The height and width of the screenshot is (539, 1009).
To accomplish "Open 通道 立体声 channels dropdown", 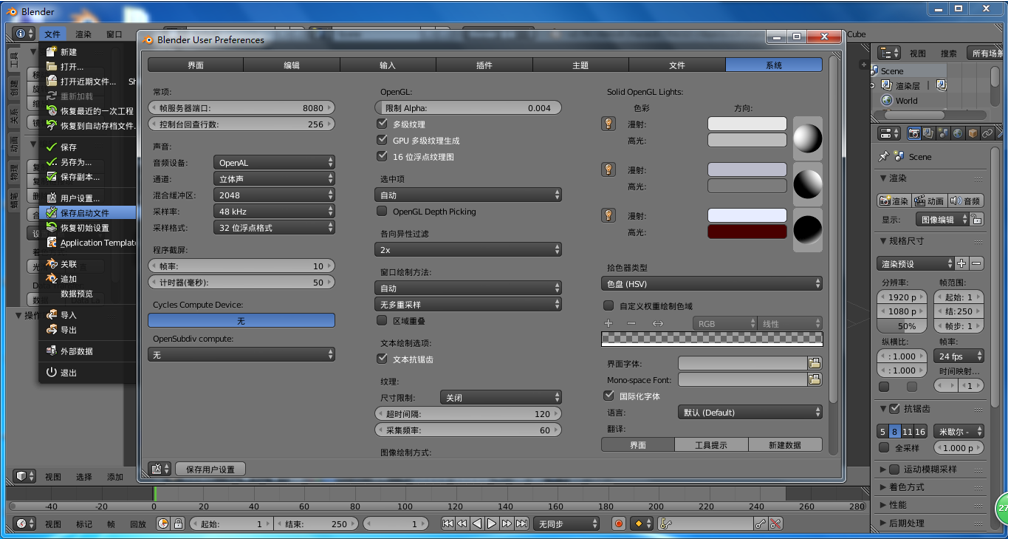I will point(274,179).
